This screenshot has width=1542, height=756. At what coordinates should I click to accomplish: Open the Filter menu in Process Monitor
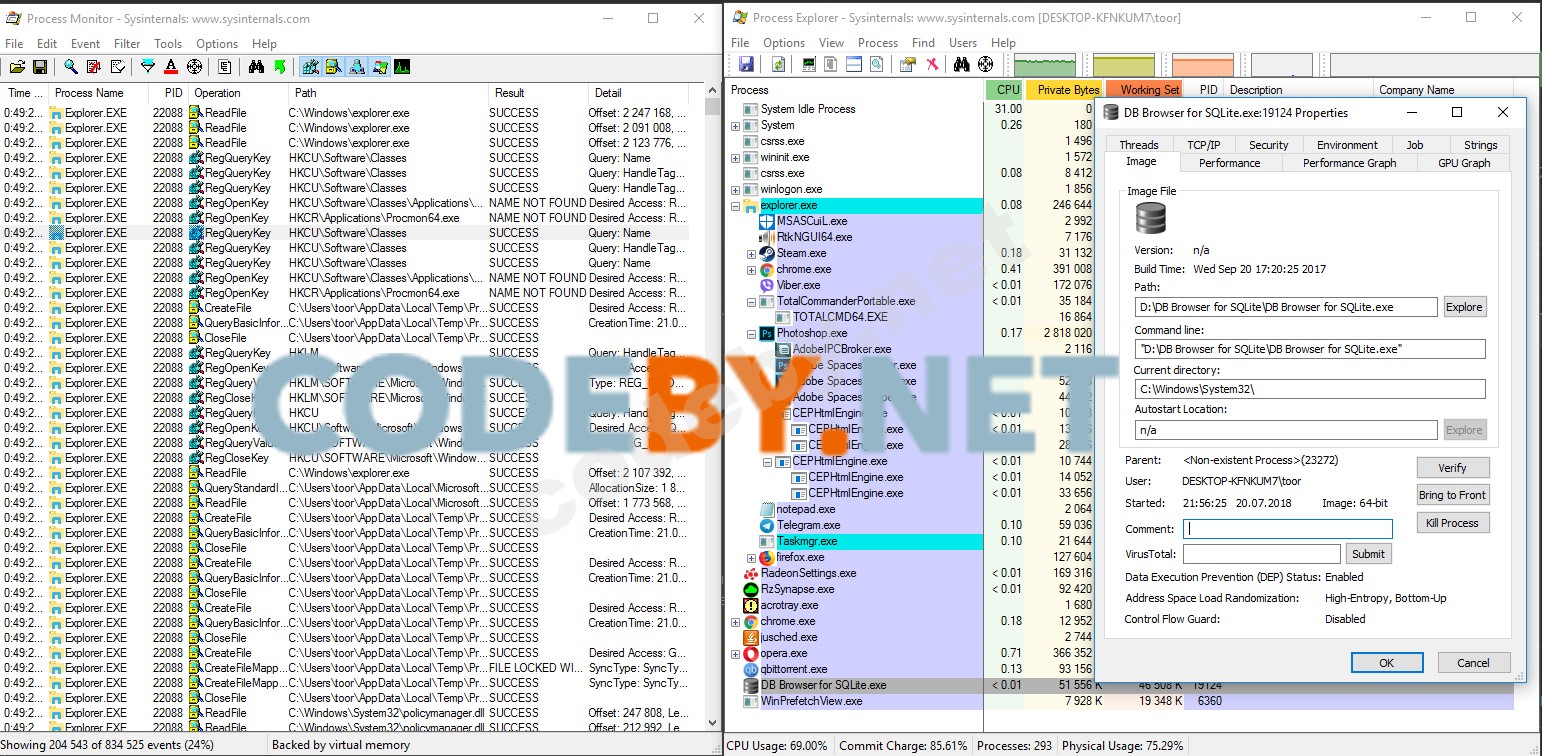click(127, 44)
